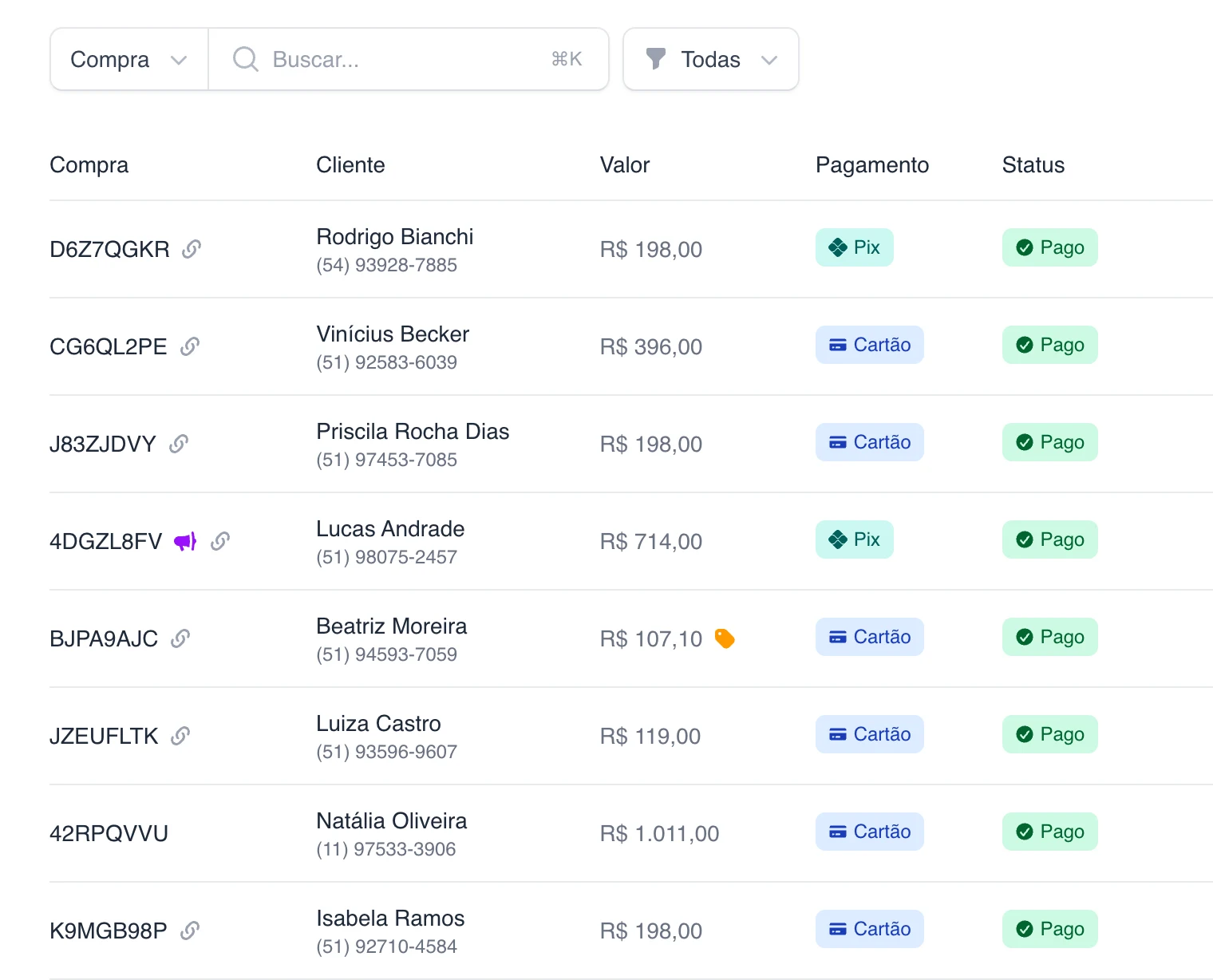Click Pix payment badge for Rodrigo Bianchi

coord(855,247)
